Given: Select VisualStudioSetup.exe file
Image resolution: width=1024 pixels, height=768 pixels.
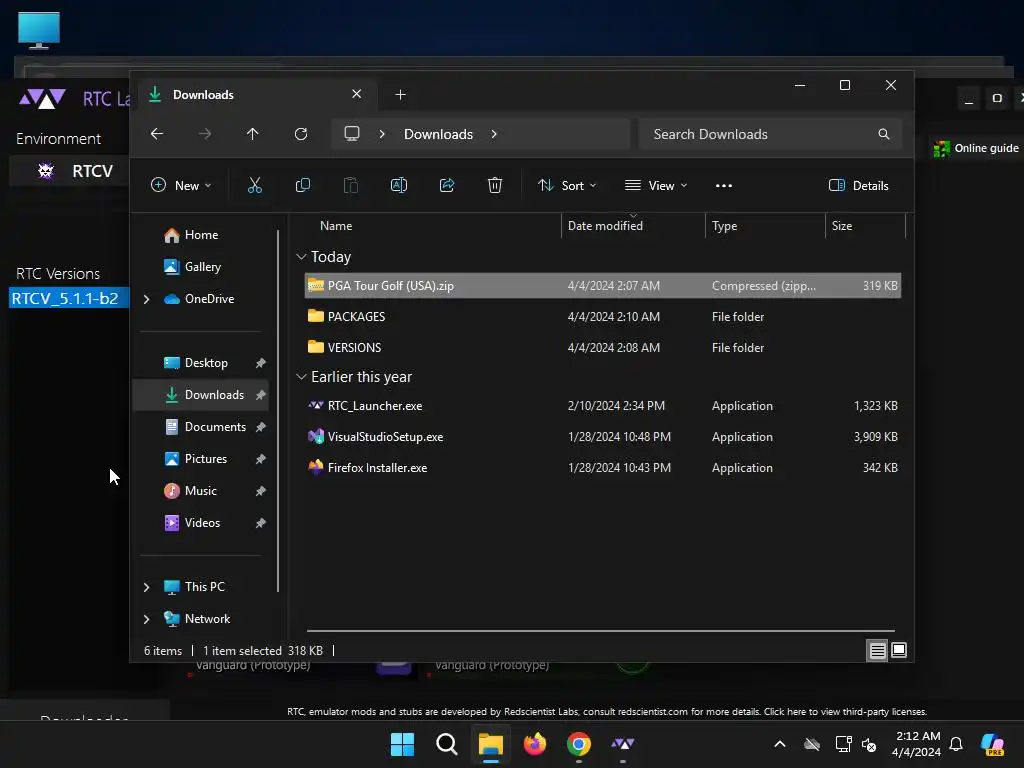Looking at the screenshot, I should pos(603,437).
